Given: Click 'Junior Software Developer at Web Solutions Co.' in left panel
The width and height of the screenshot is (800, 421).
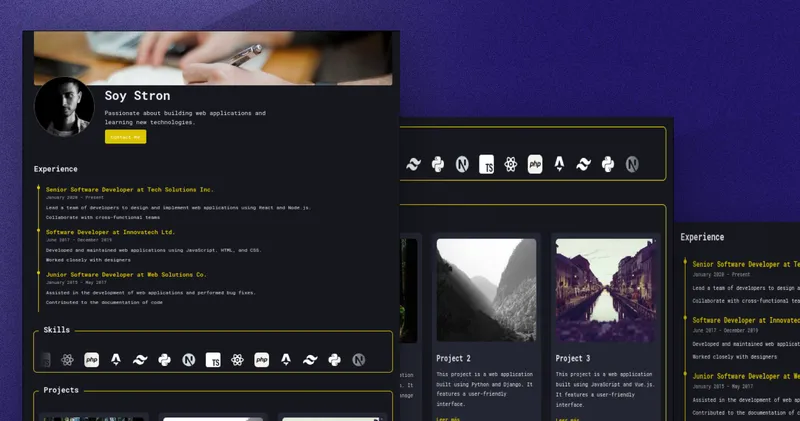Looking at the screenshot, I should pos(126,275).
